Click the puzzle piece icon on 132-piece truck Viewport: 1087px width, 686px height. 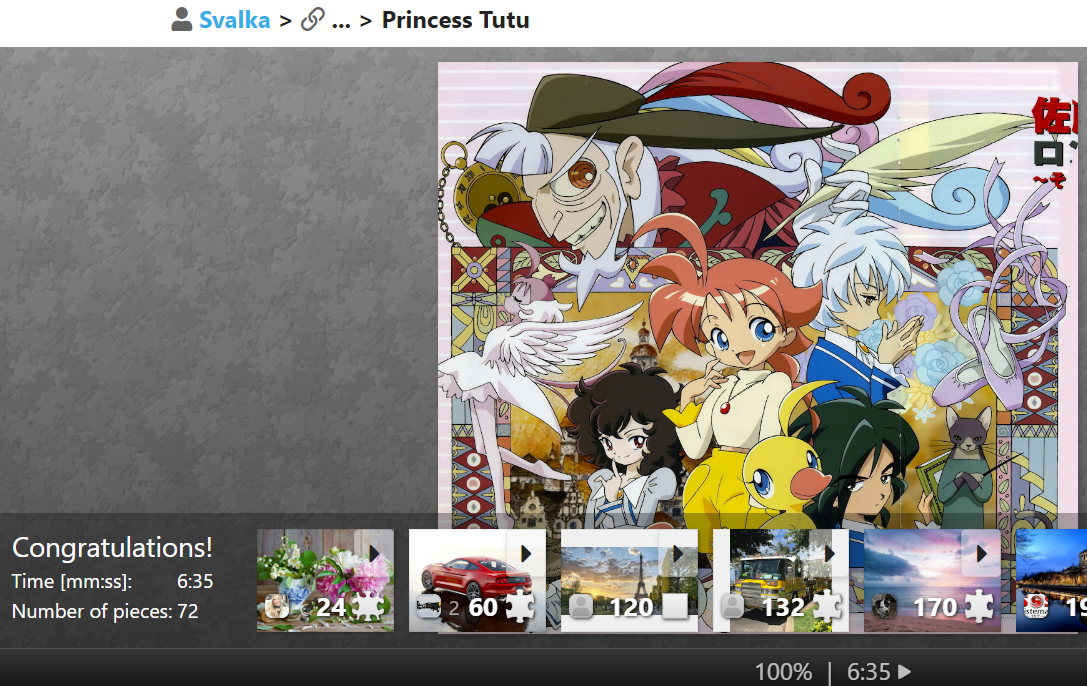pos(826,607)
